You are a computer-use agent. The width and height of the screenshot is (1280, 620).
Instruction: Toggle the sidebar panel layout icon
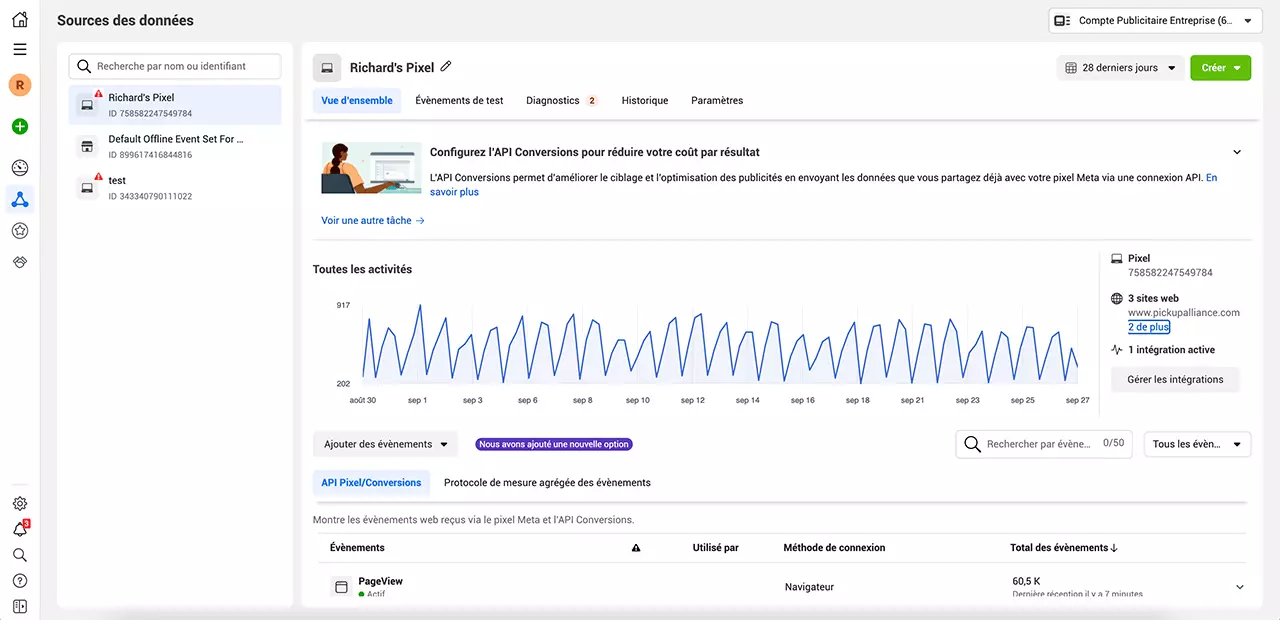20,606
